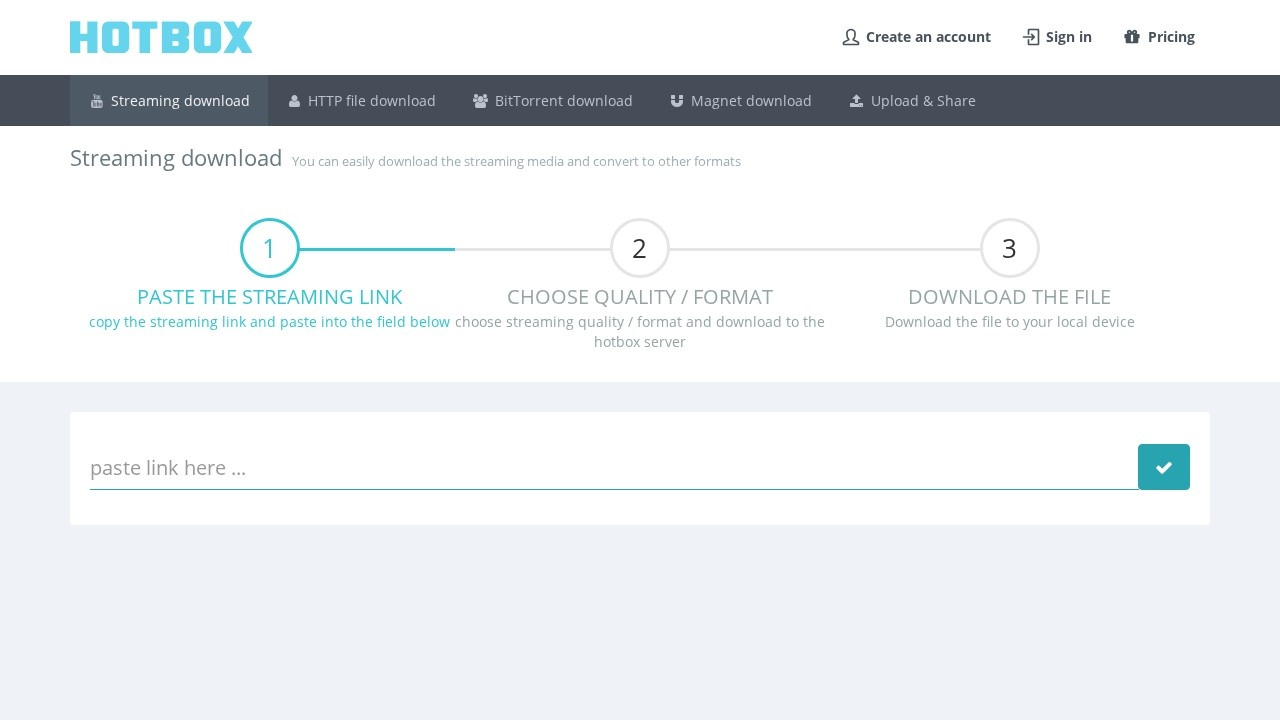Click the user icon beside Create an account
This screenshot has height=720, width=1280.
851,37
